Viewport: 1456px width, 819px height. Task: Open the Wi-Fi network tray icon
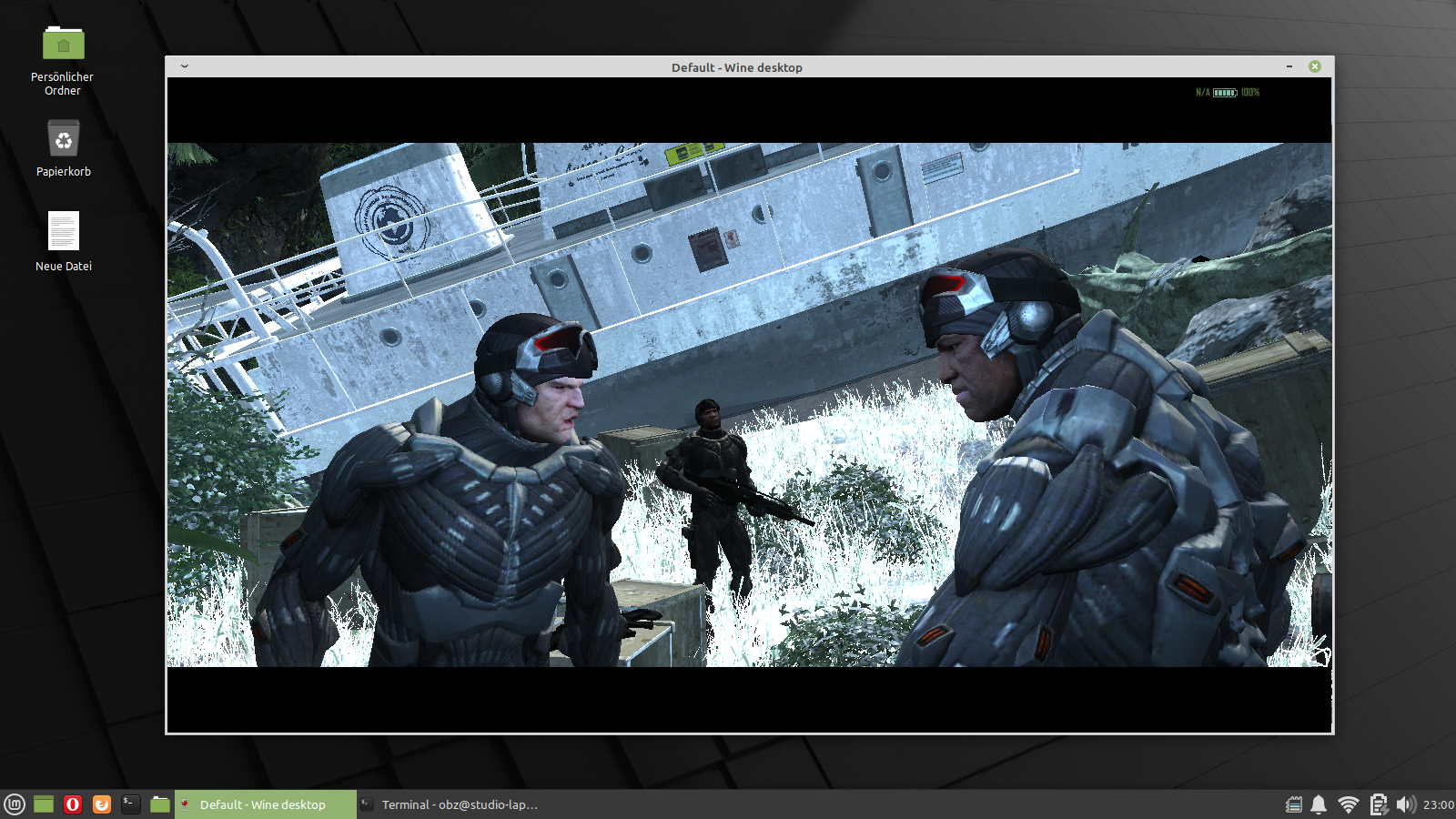tap(1349, 804)
